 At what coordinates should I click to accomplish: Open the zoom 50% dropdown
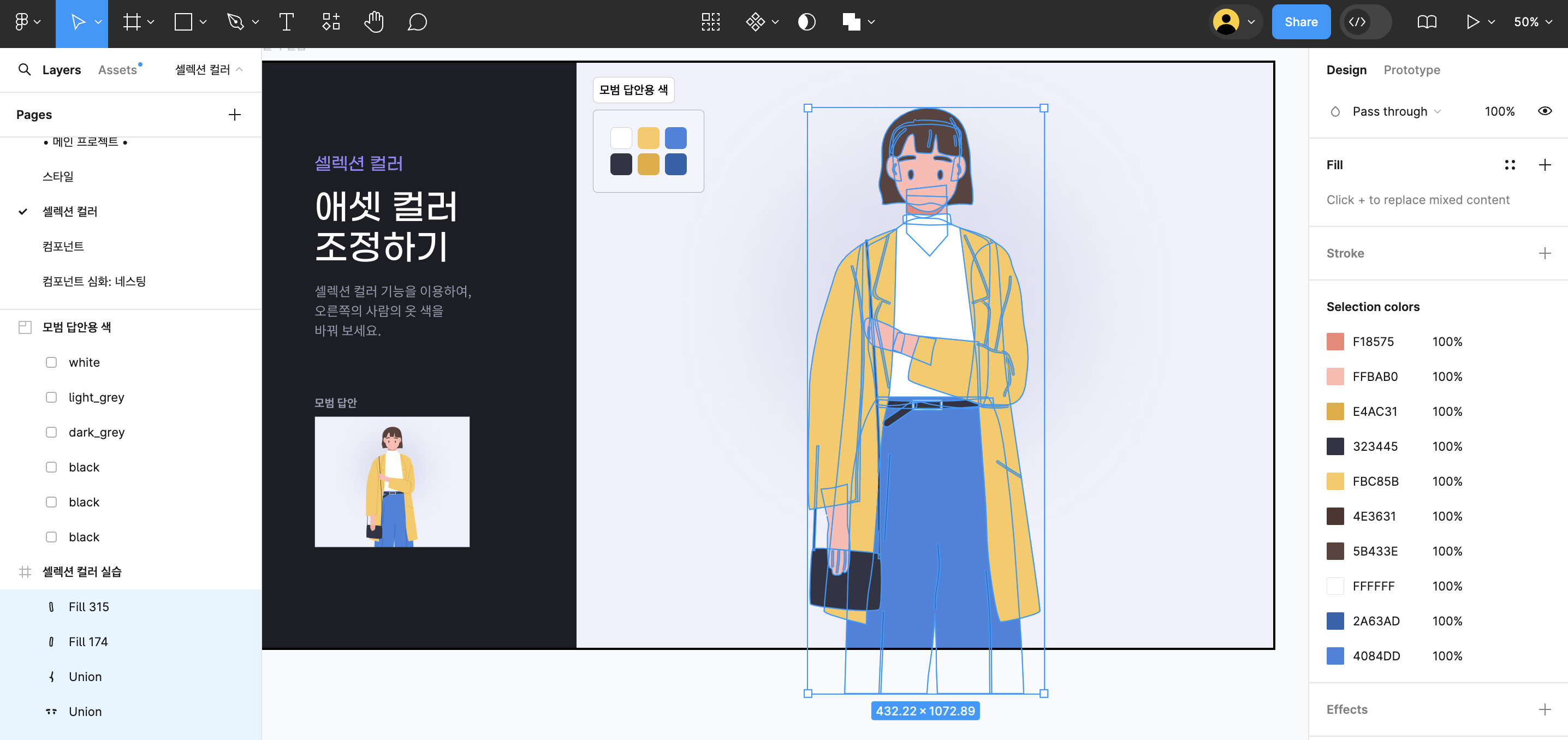coord(1532,22)
